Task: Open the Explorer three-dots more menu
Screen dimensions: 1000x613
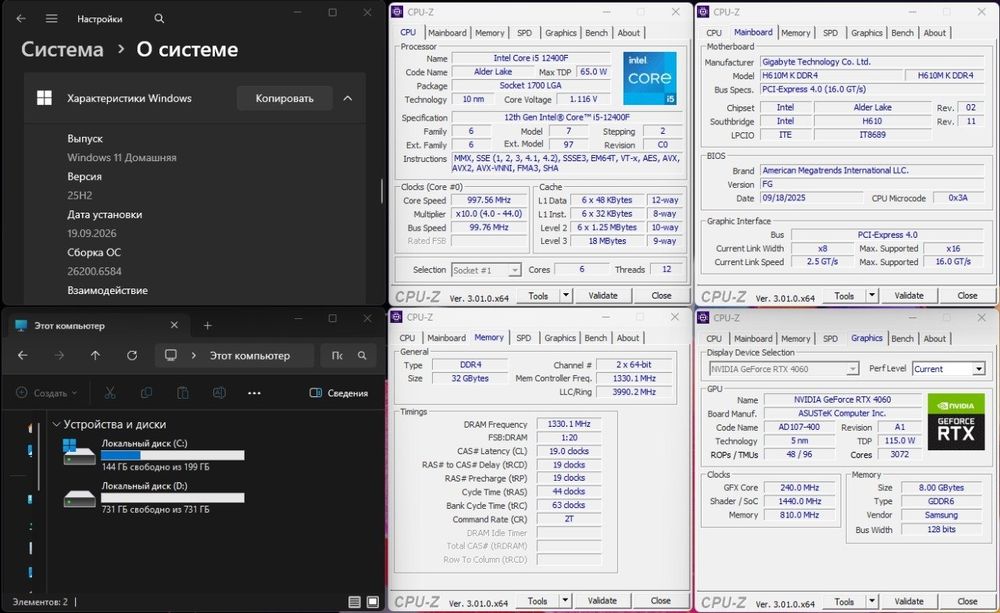Action: coord(254,393)
